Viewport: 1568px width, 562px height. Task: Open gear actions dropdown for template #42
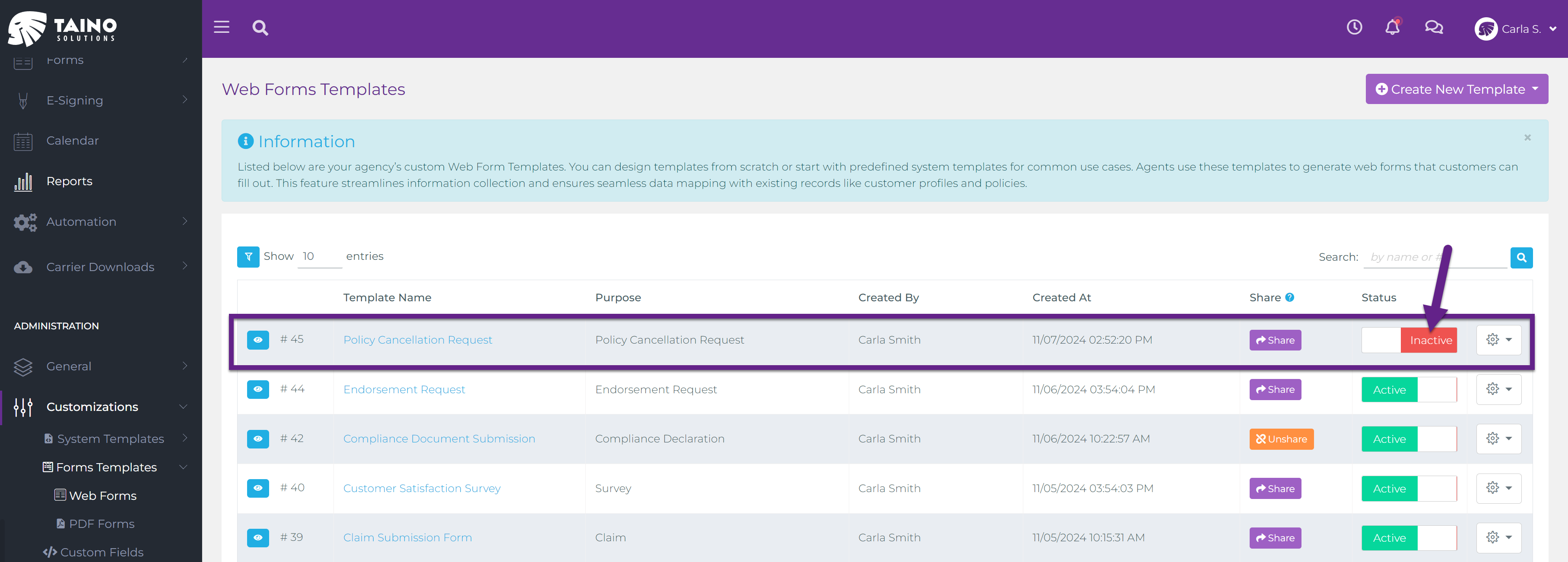tap(1498, 439)
